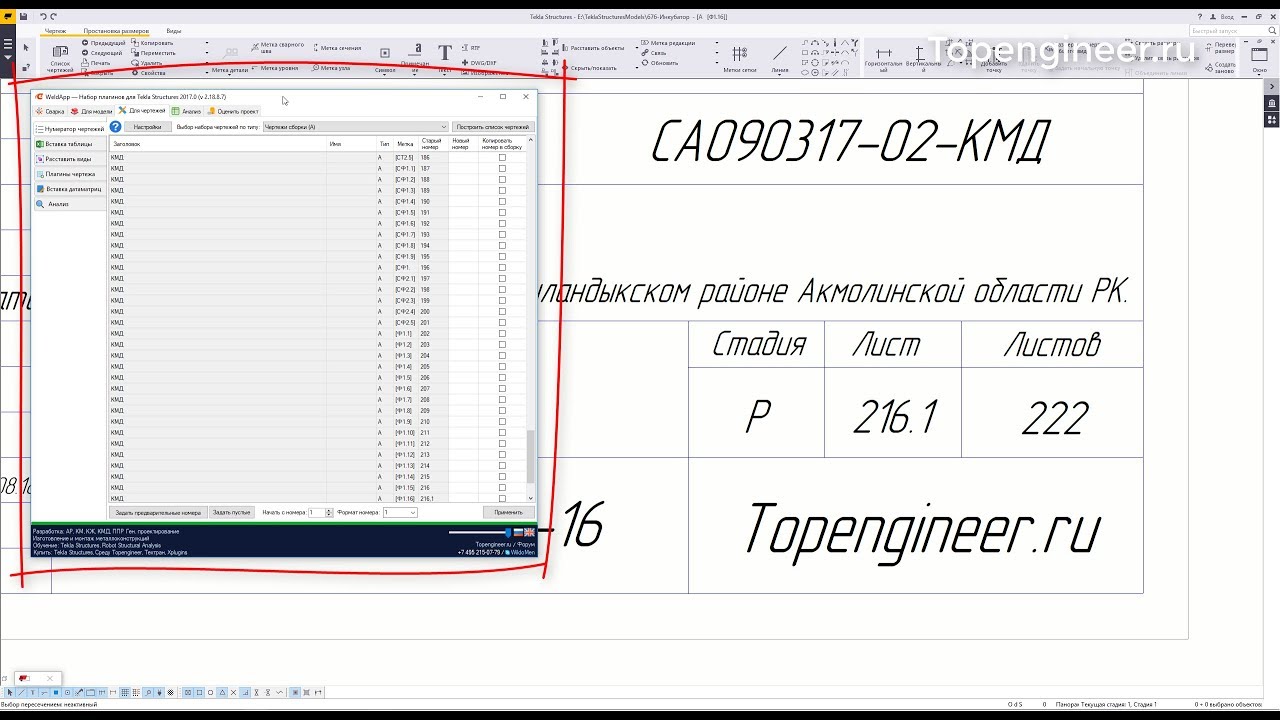Switch to Чертеж ribbon tab
This screenshot has height=720, width=1280.
[55, 31]
